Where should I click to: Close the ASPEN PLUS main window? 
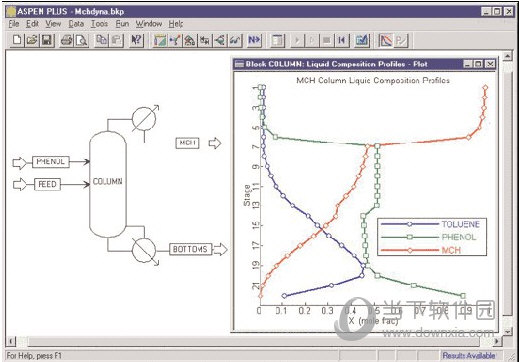[508, 12]
